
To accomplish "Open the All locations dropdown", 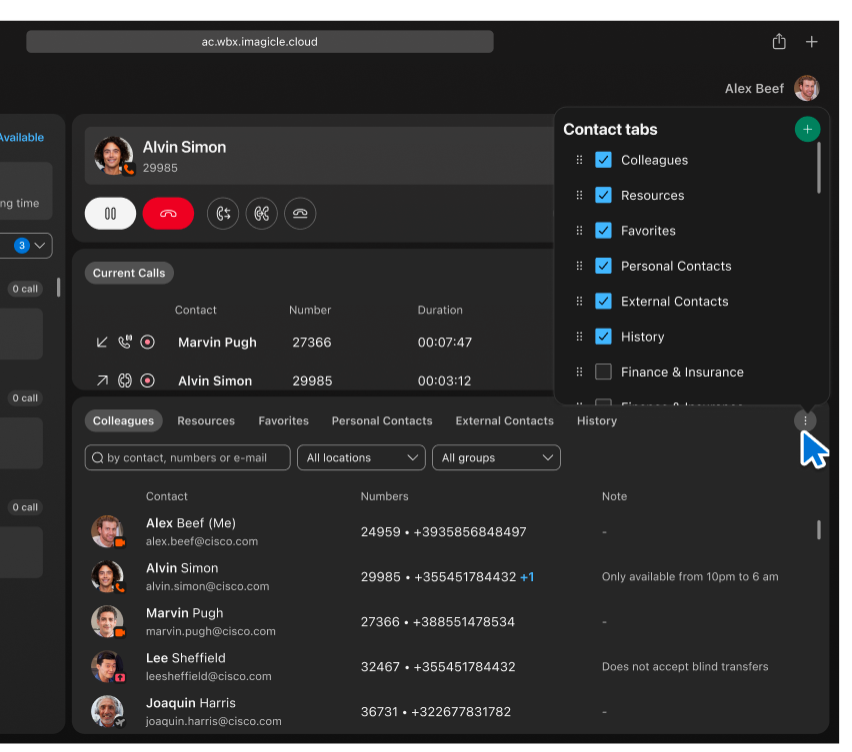I will (360, 457).
